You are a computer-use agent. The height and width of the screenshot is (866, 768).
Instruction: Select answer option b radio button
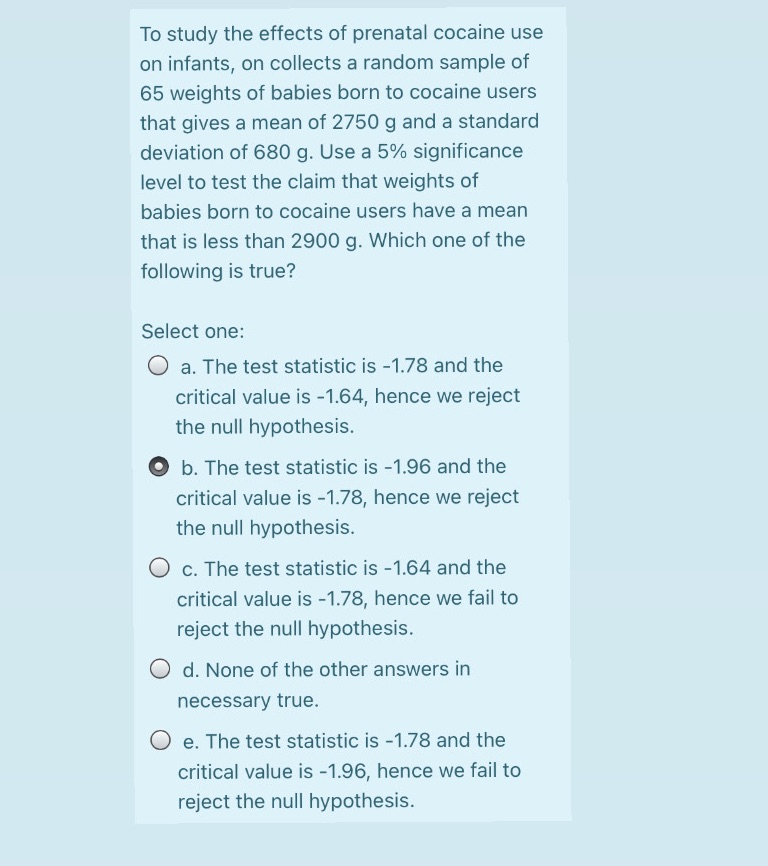tap(157, 466)
